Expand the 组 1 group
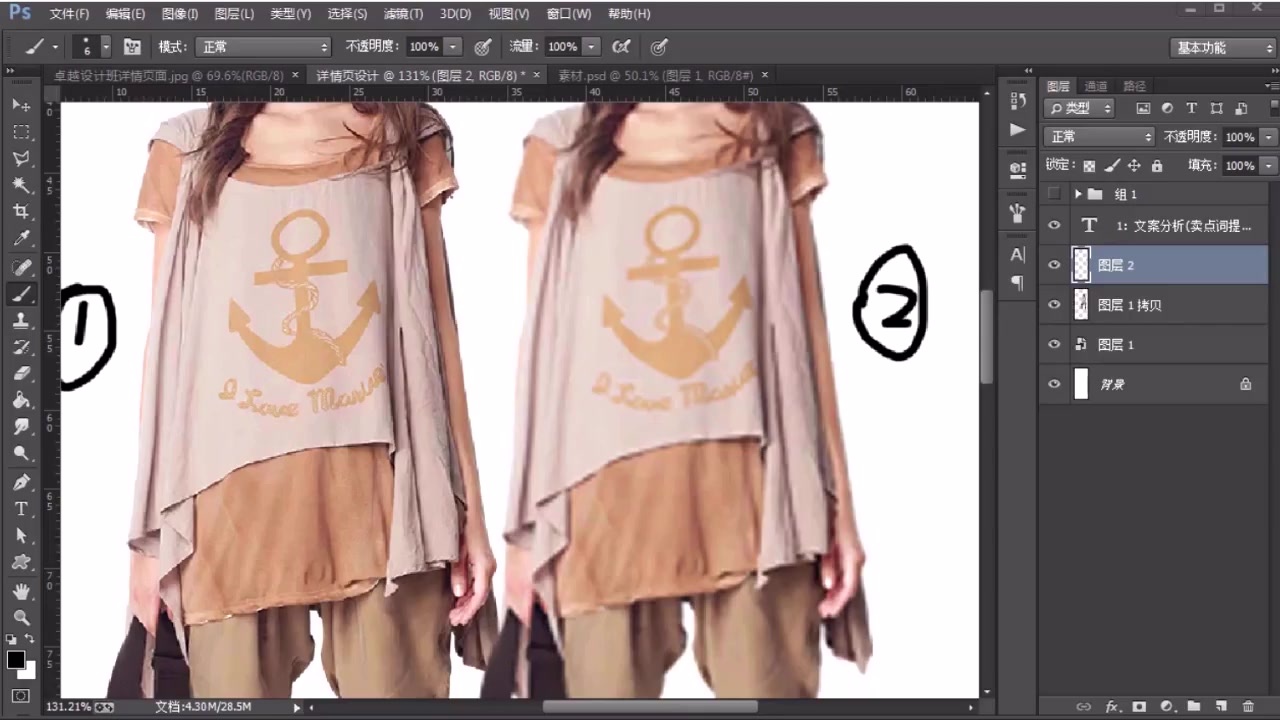The width and height of the screenshot is (1280, 720). pos(1078,194)
